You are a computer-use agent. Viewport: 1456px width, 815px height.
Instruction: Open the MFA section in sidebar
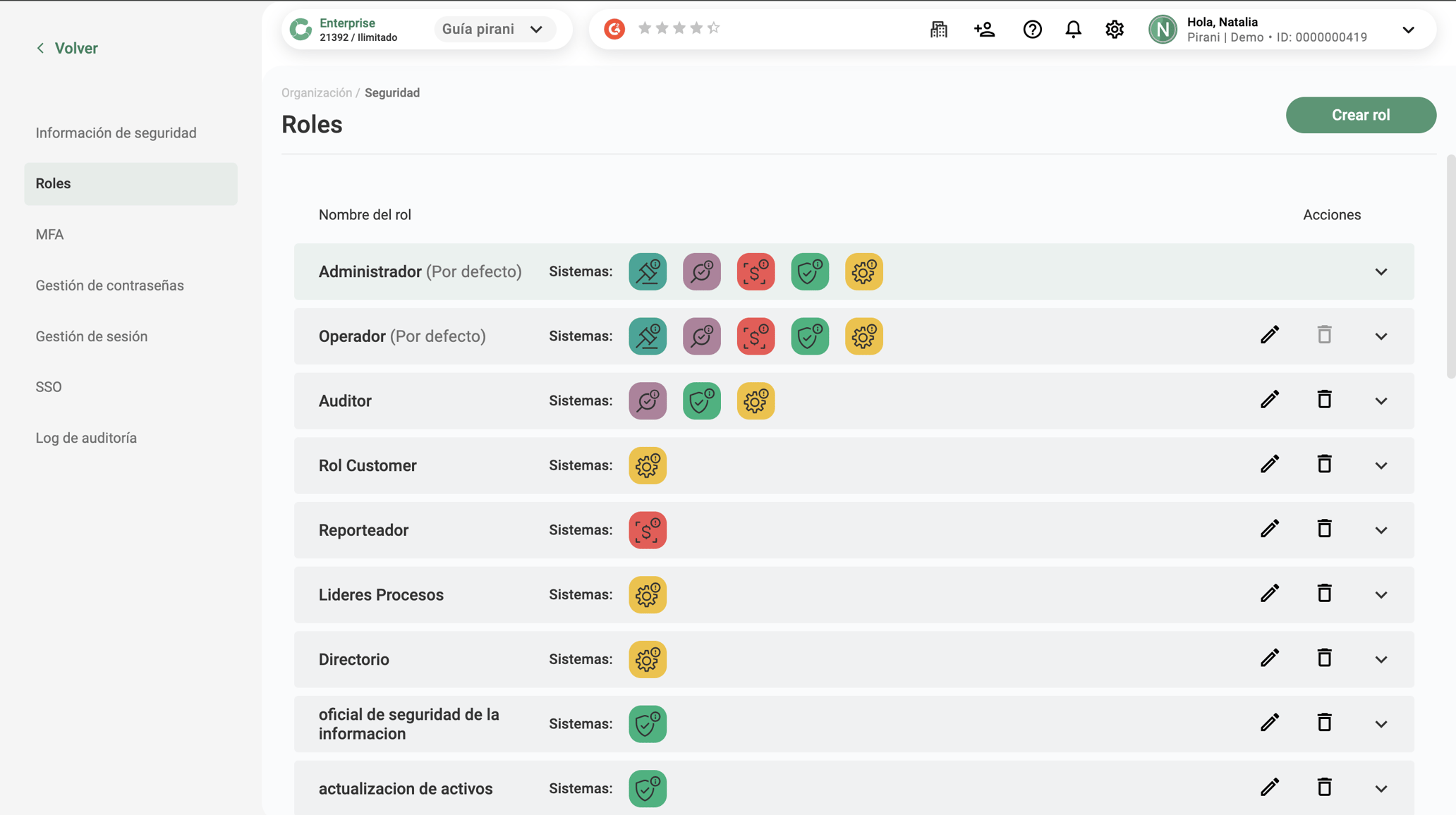click(49, 234)
